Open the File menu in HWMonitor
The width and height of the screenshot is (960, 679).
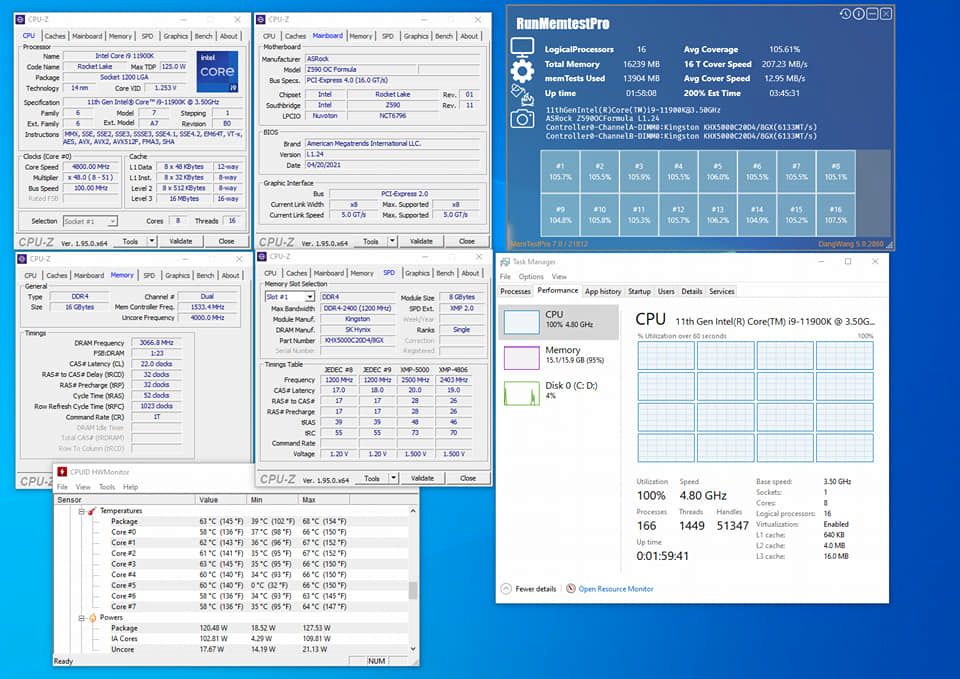62,487
